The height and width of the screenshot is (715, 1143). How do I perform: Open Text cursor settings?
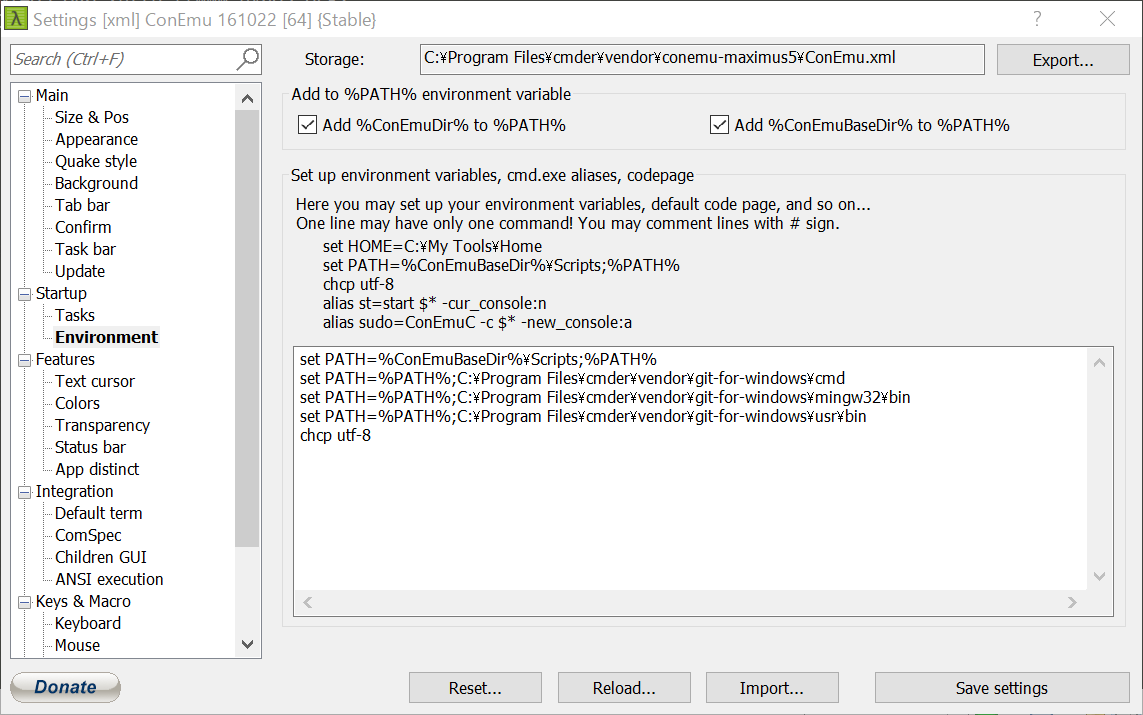coord(95,381)
